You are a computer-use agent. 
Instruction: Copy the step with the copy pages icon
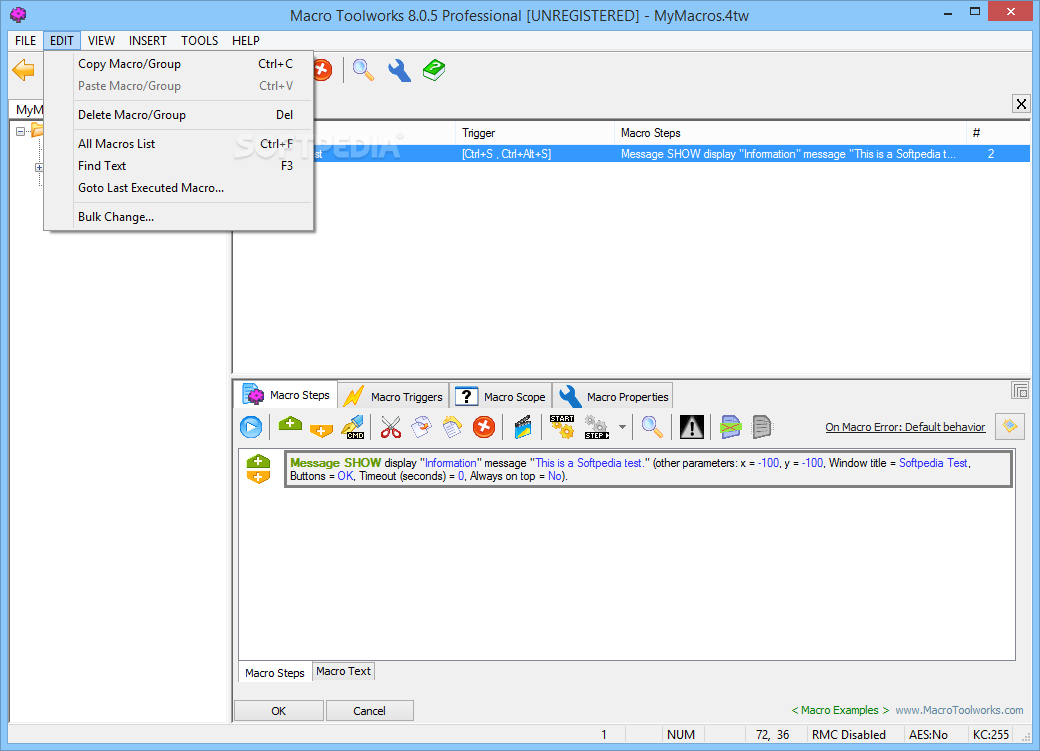[x=421, y=427]
